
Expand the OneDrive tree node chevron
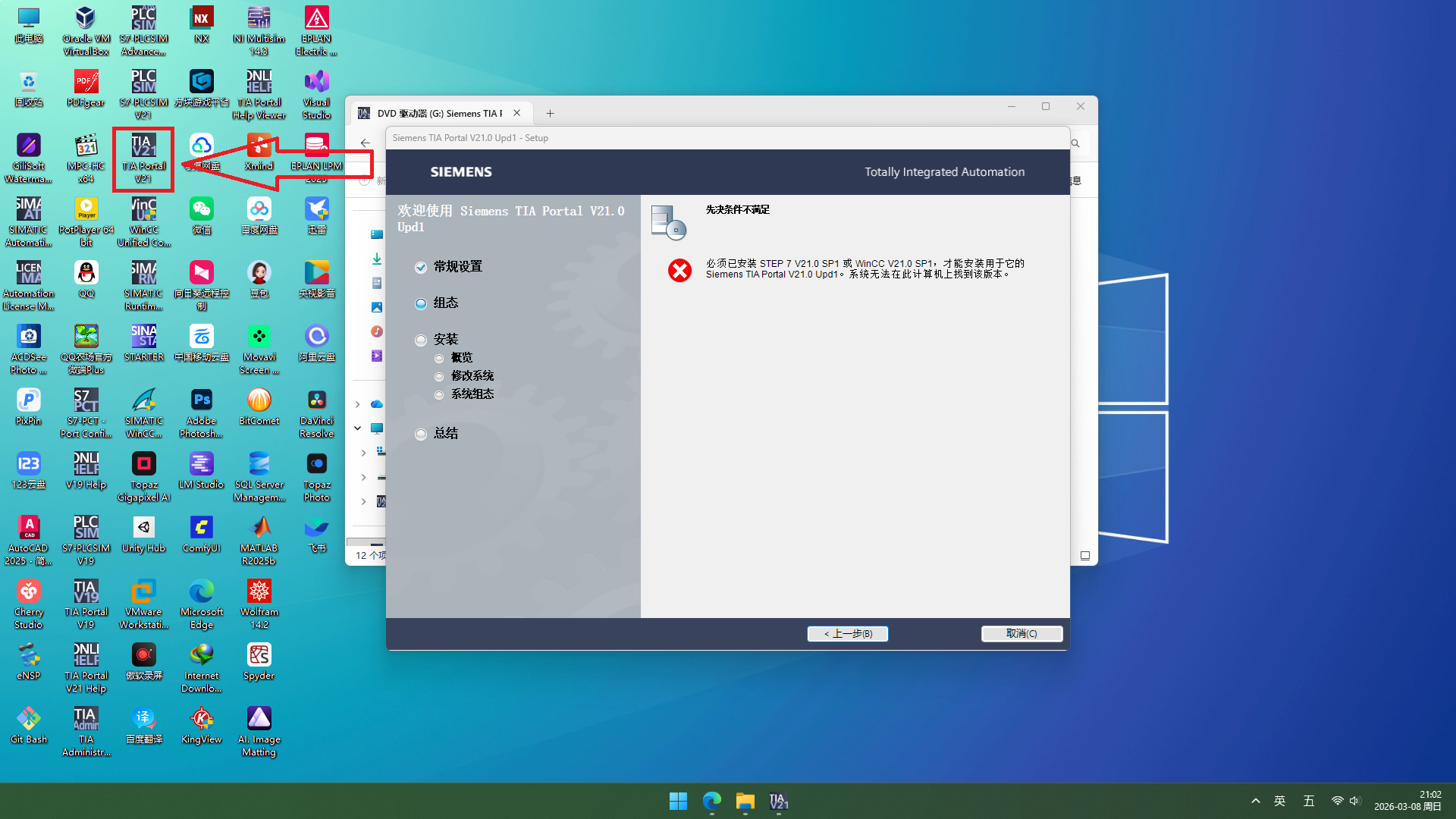coord(357,404)
